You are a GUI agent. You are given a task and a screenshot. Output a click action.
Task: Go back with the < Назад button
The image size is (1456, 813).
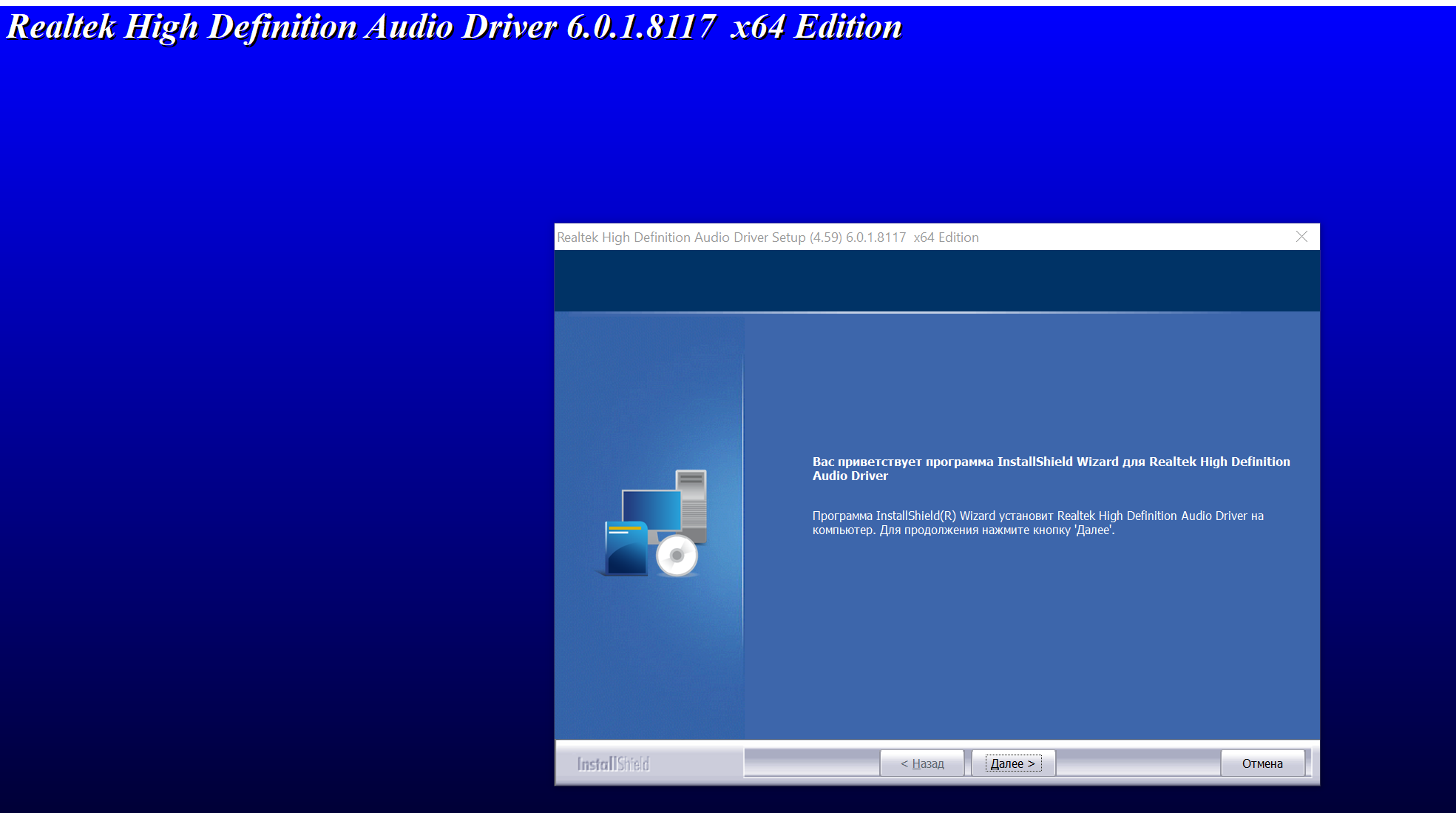click(x=922, y=763)
